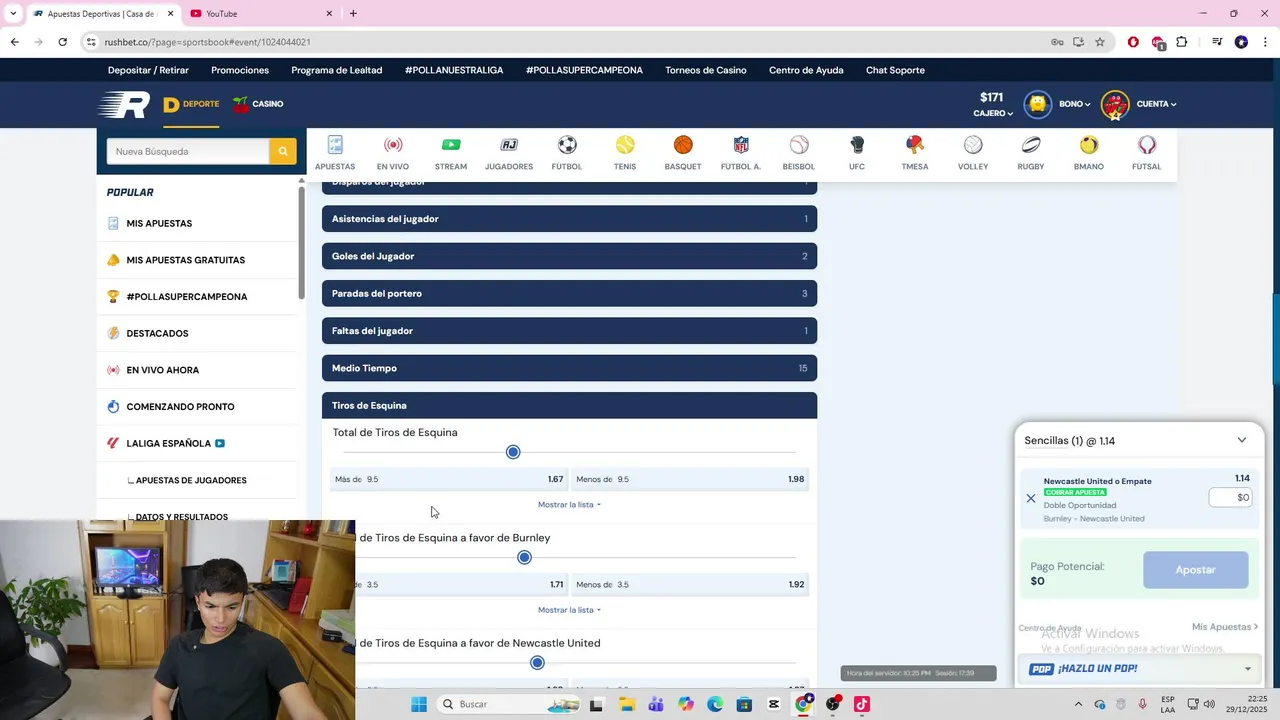Open the Mis Apuestas link in bet slip
The width and height of the screenshot is (1280, 720).
(1224, 627)
